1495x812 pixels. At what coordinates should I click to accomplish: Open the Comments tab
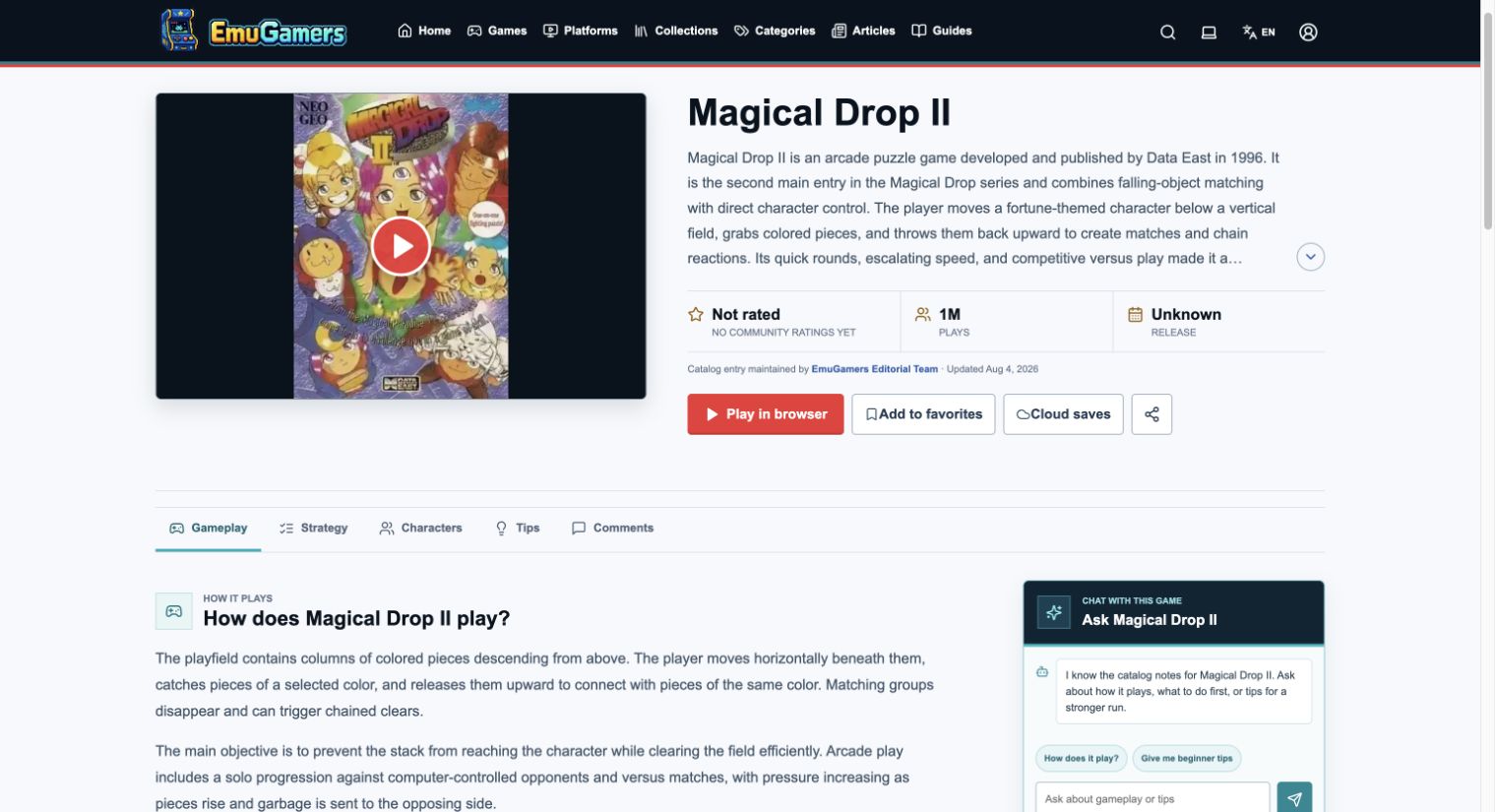[x=612, y=529]
